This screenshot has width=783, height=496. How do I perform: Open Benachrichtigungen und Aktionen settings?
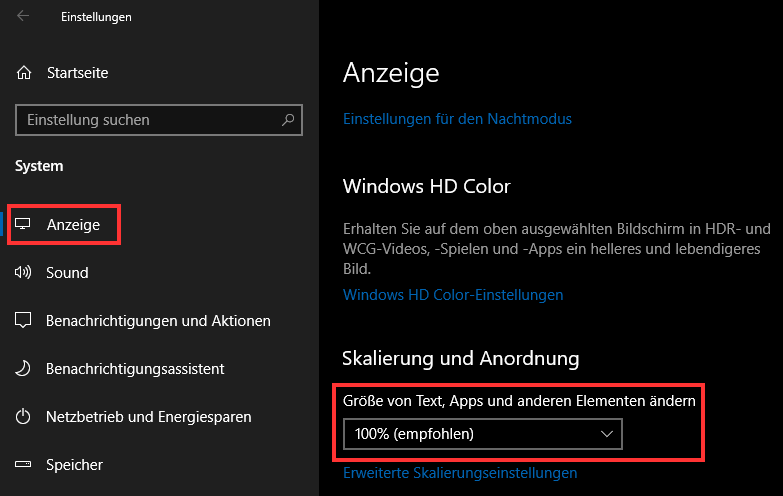(x=158, y=321)
